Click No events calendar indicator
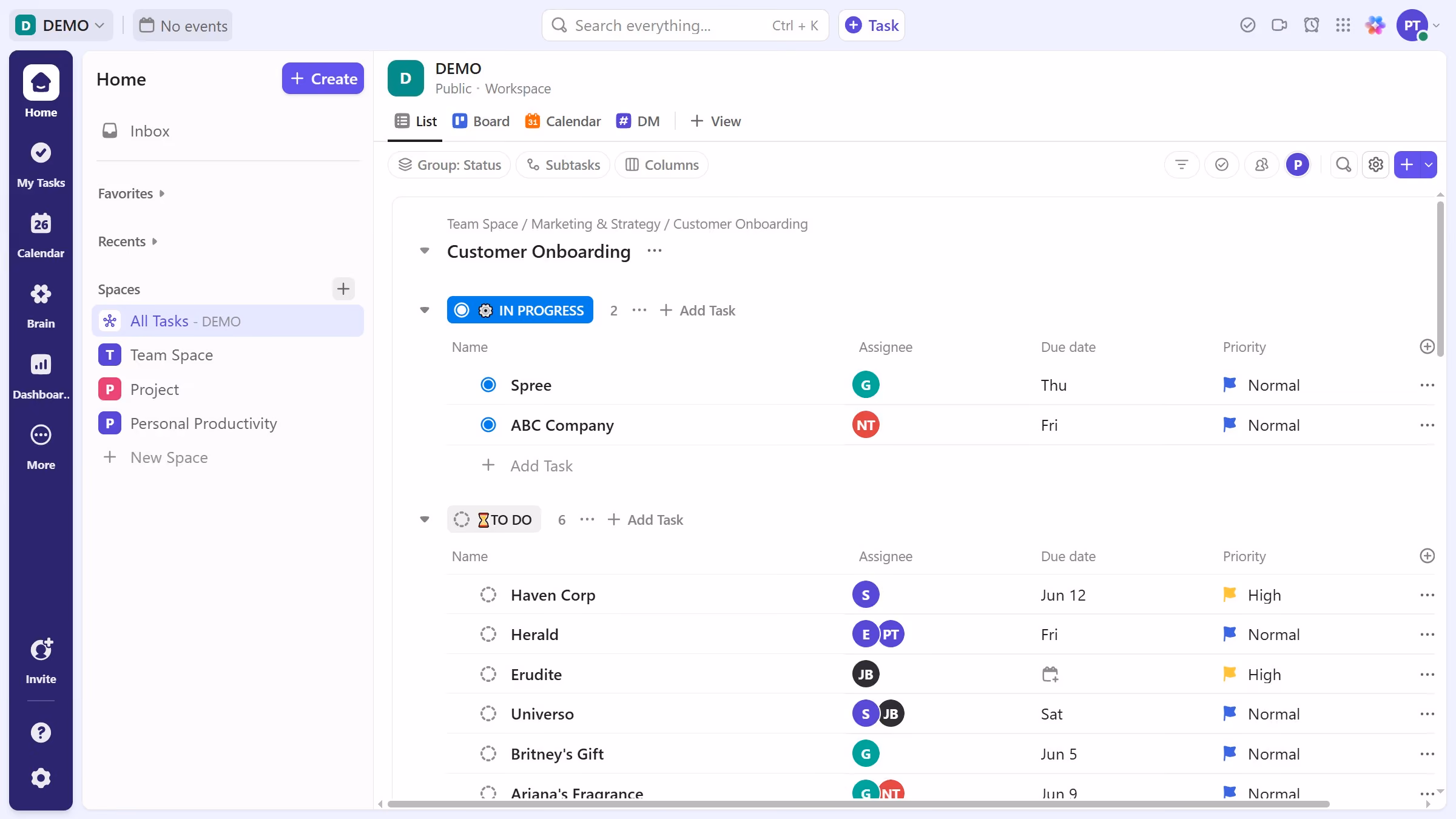1456x819 pixels. 183,25
